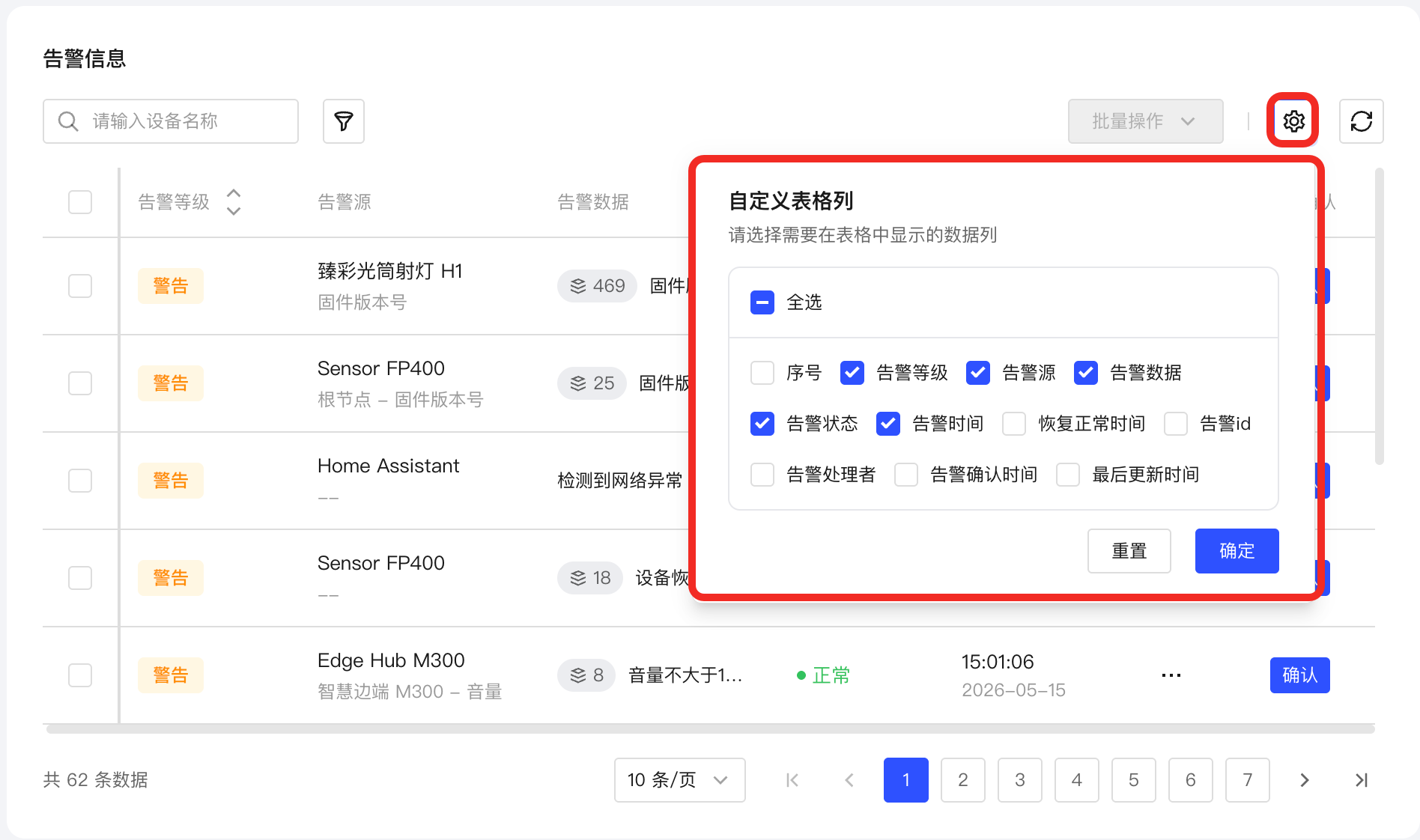The width and height of the screenshot is (1420, 840).
Task: Jump to the first page arrow
Action: click(x=792, y=780)
